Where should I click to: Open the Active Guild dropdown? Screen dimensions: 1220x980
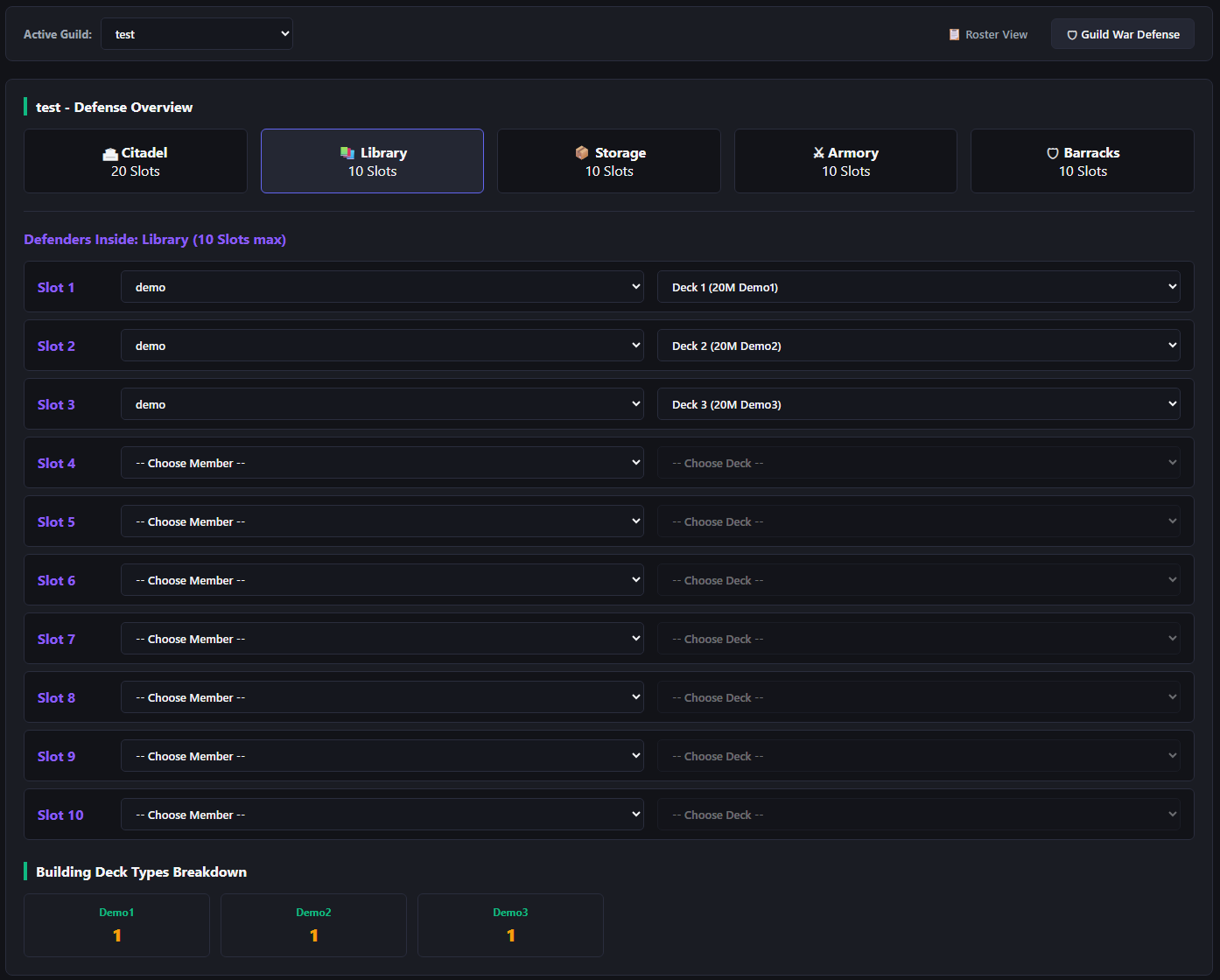[197, 34]
